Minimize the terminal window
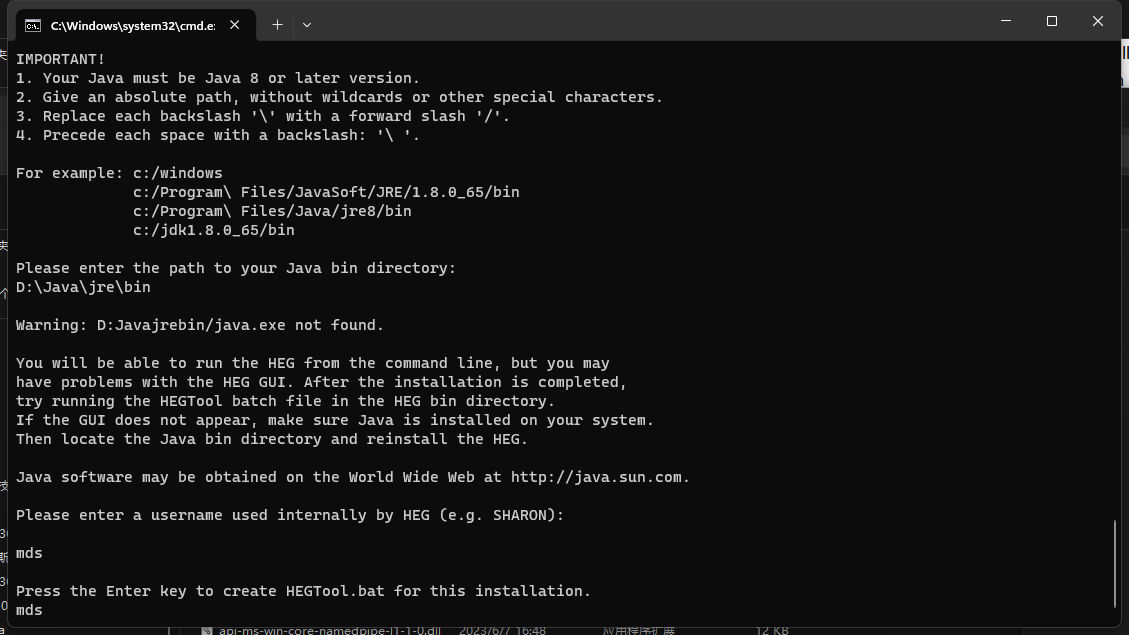This screenshot has height=635, width=1129. point(1006,21)
